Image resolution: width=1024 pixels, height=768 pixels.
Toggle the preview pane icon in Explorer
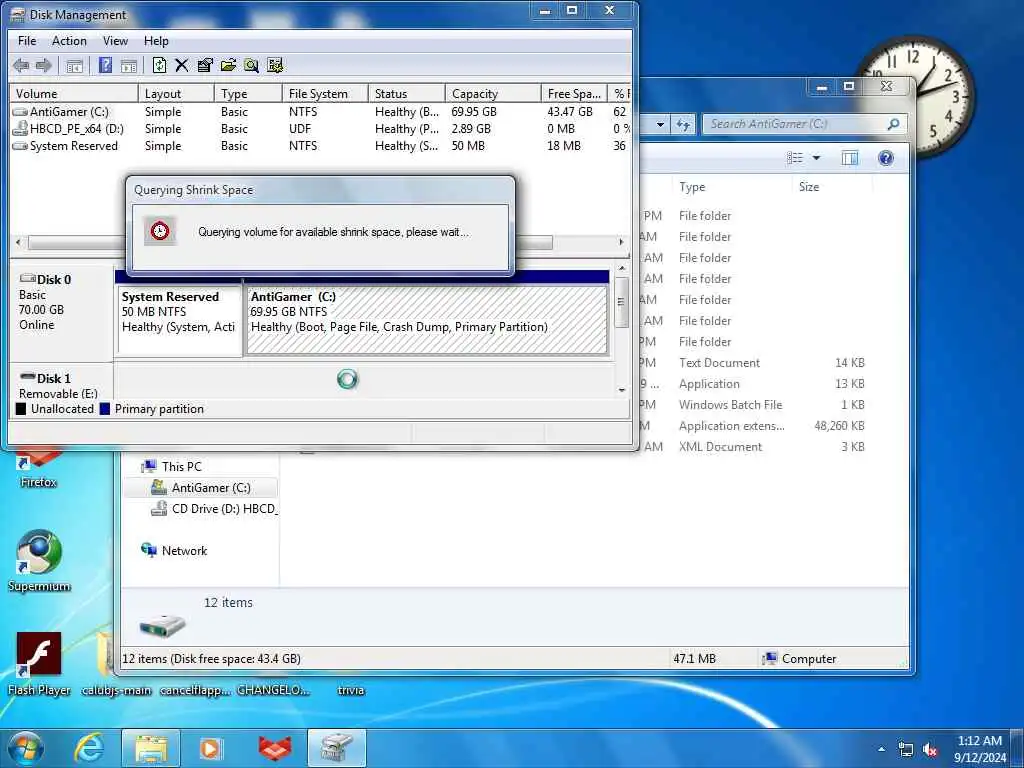[x=850, y=158]
